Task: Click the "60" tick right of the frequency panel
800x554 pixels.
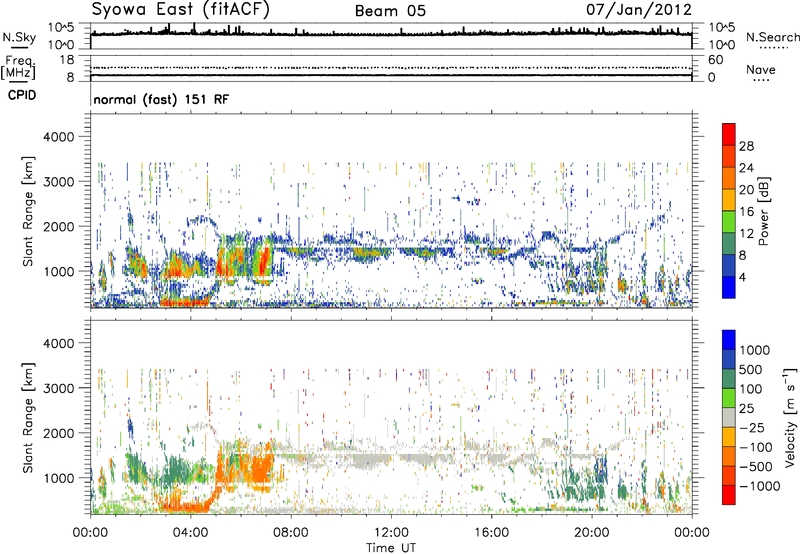Action: pyautogui.click(x=715, y=60)
